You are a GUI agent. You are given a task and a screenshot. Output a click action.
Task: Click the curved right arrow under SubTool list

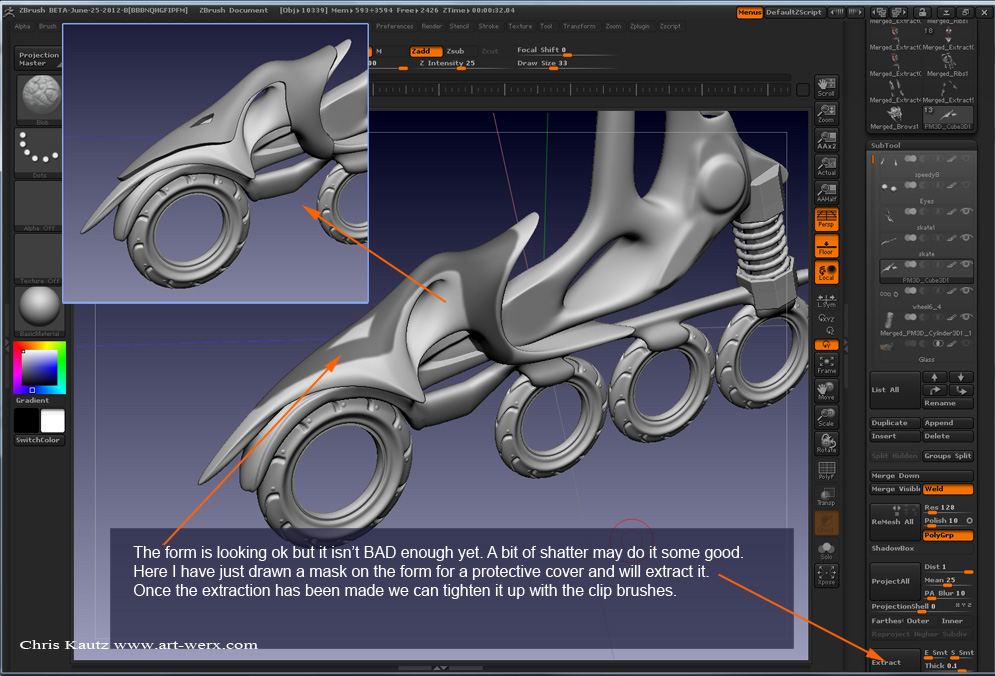[934, 390]
